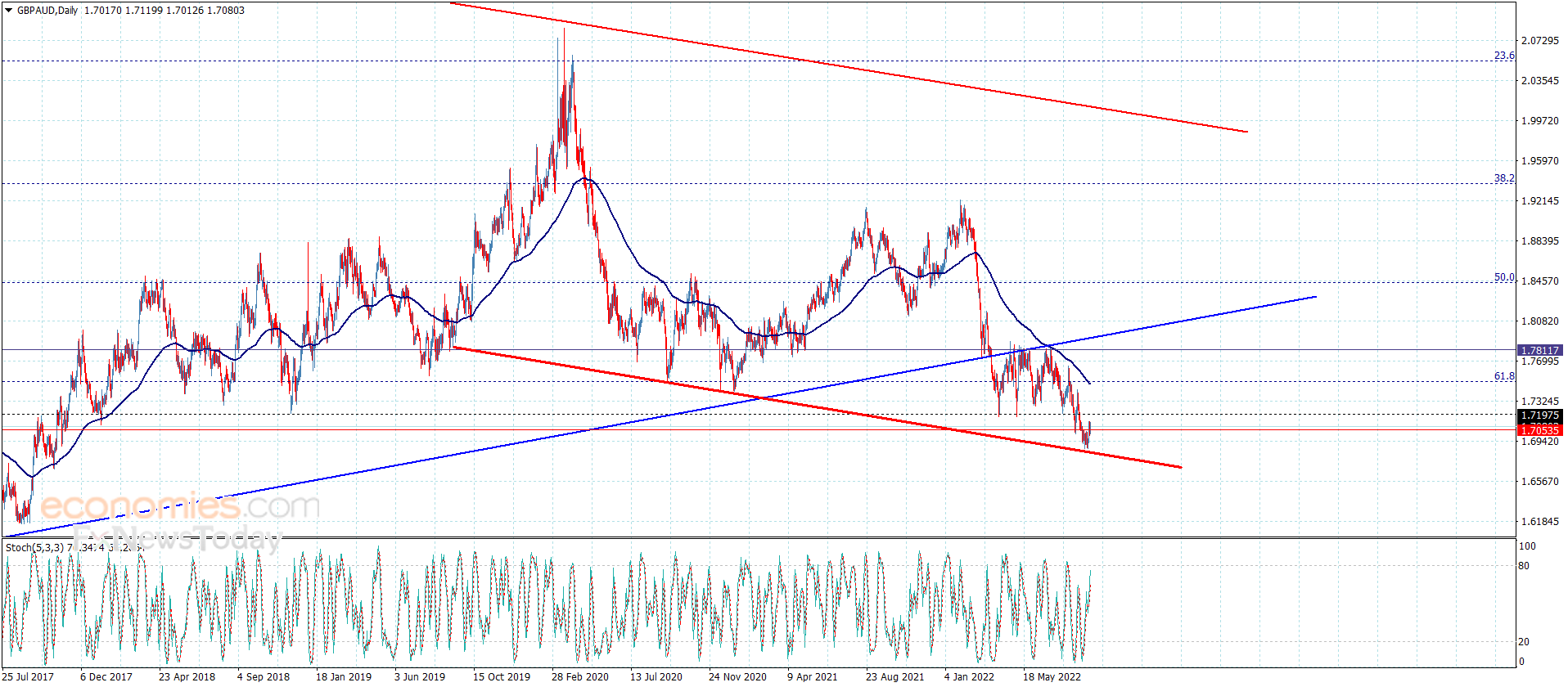Click the 23 Apr 2018 date label
Image resolution: width=1568 pixels, height=687 pixels.
click(187, 676)
